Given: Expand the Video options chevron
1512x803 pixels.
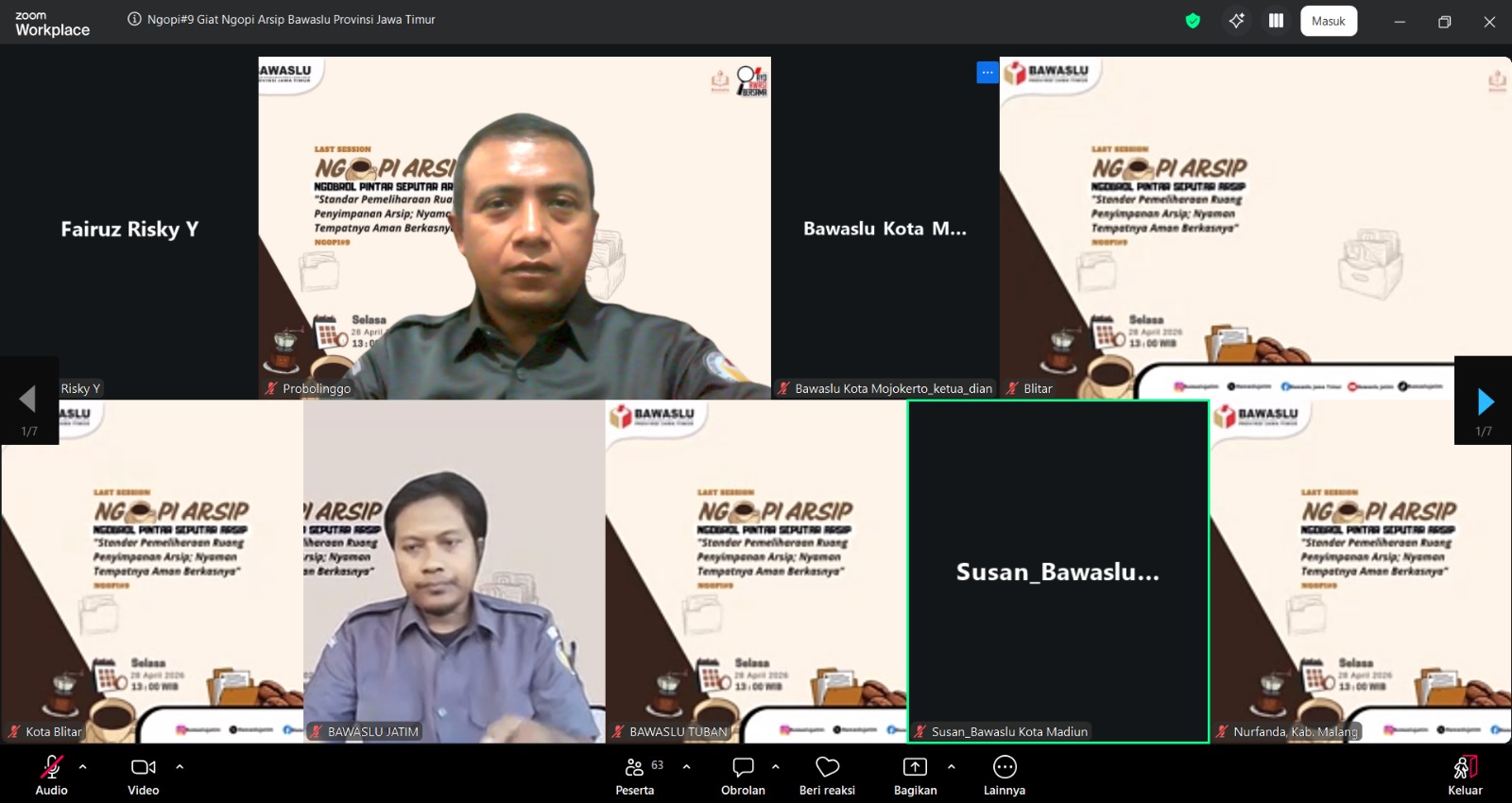Looking at the screenshot, I should click(180, 767).
